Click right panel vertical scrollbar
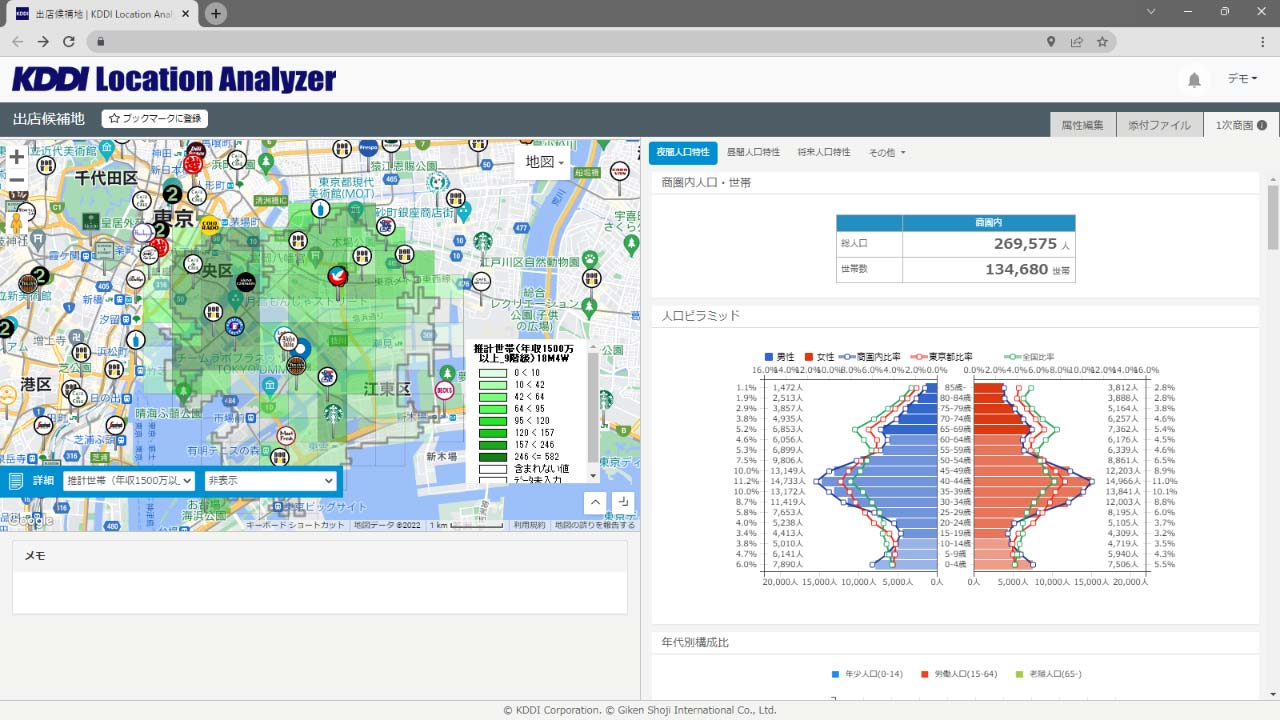The image size is (1280, 720). click(1273, 217)
